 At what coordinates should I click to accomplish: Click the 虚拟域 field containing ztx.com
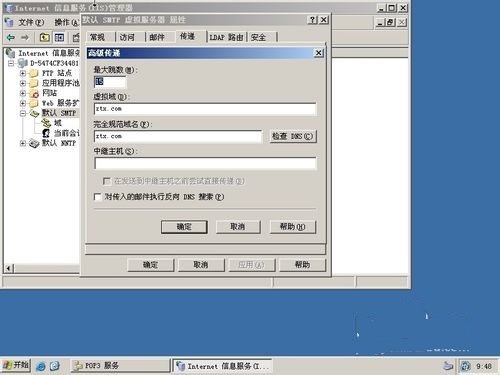click(x=205, y=109)
